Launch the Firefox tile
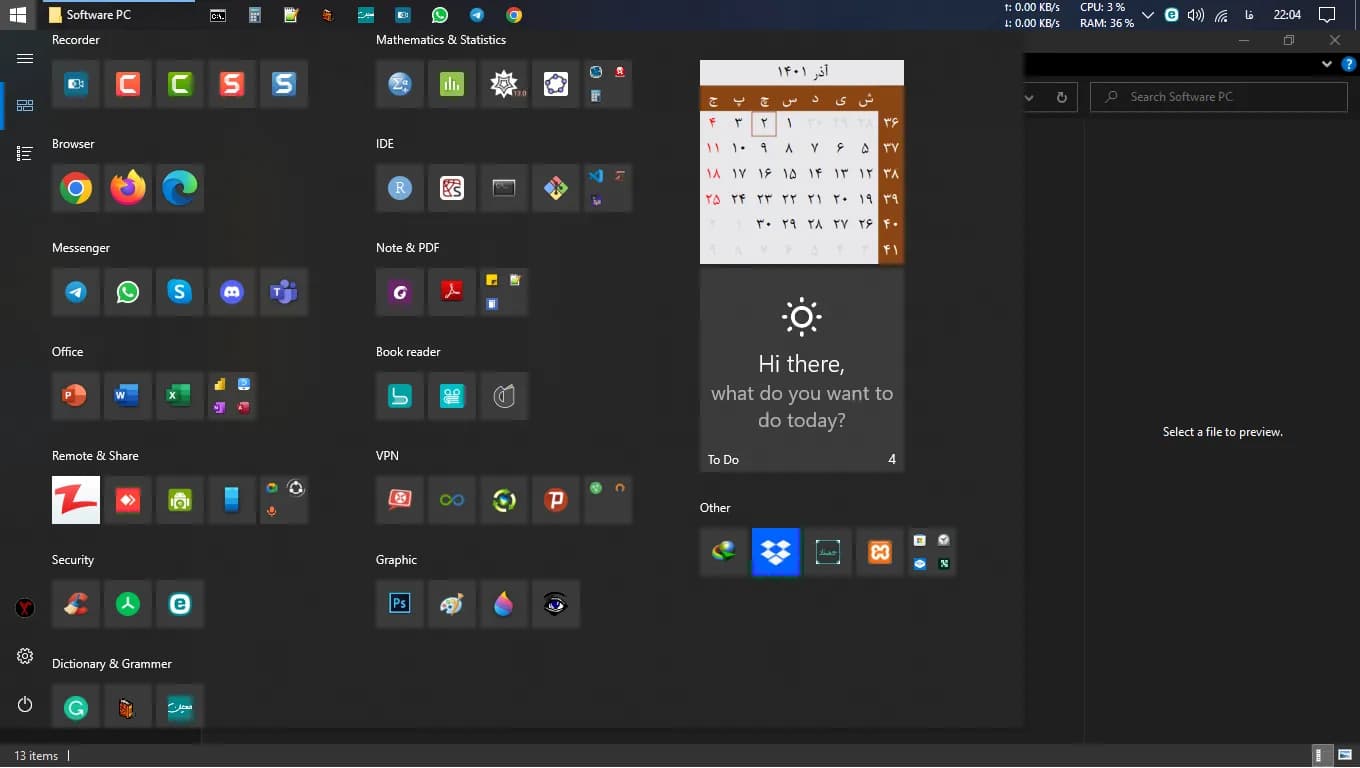The image size is (1360, 768). click(x=128, y=188)
